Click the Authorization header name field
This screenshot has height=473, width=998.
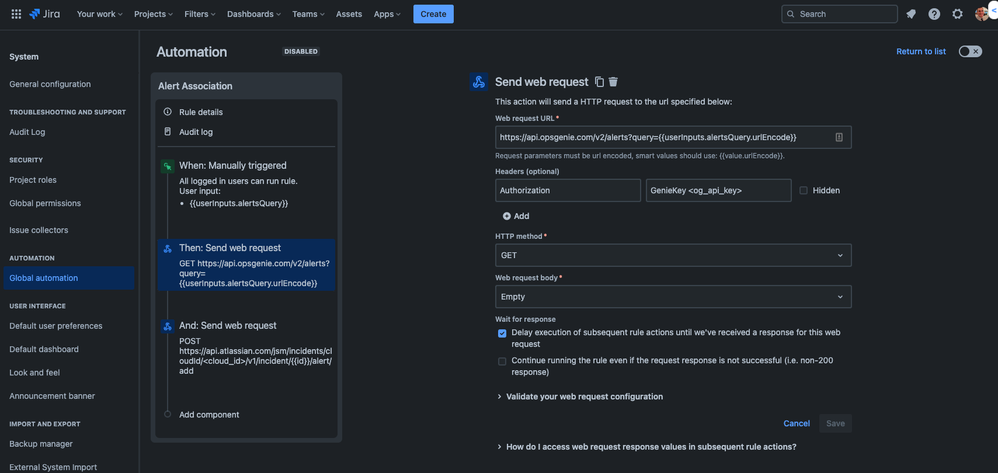point(568,190)
